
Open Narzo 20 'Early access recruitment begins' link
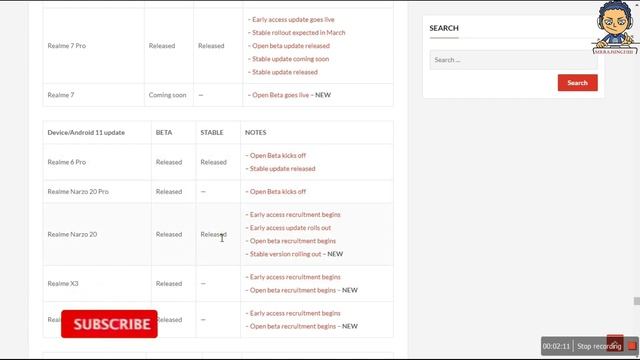[295, 214]
